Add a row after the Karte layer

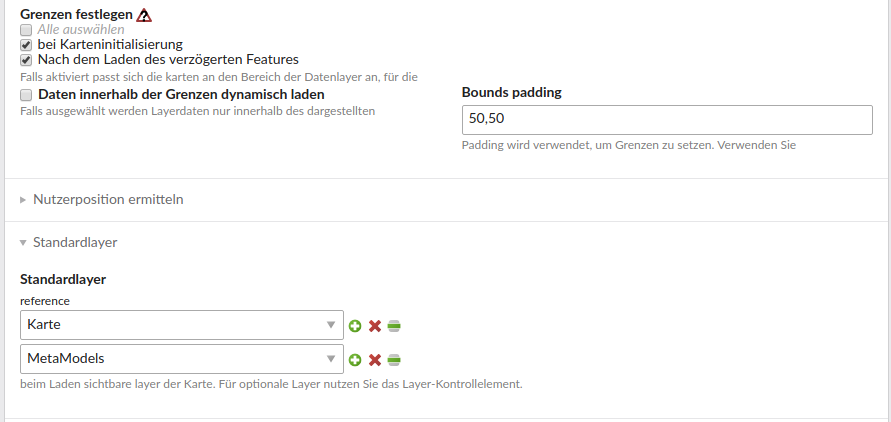[355, 325]
